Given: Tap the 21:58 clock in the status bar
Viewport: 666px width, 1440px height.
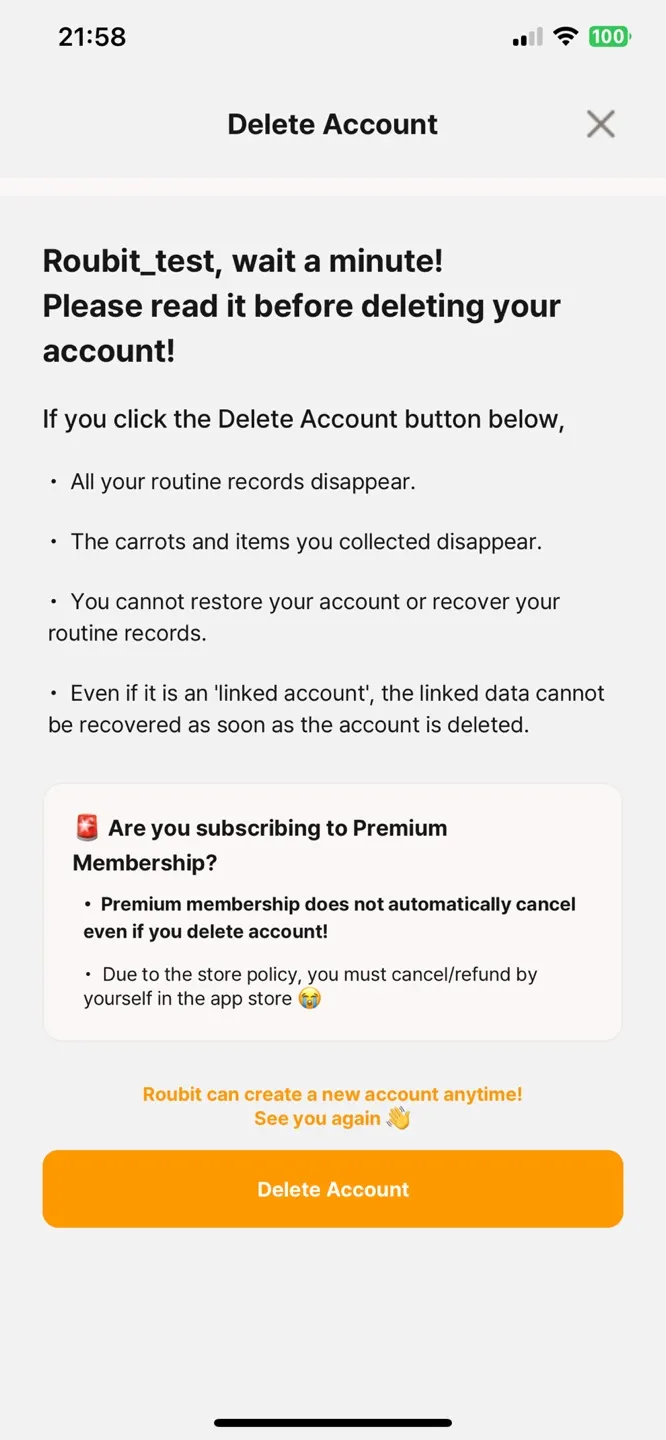Looking at the screenshot, I should tap(92, 37).
